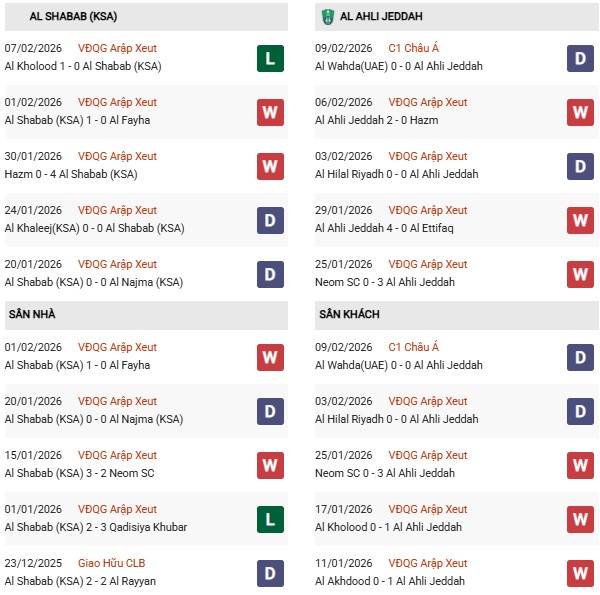The image size is (600, 595).
Task: Open match Al Shabab 1 - 0 Al Fayha in top list
Action: coord(81,120)
